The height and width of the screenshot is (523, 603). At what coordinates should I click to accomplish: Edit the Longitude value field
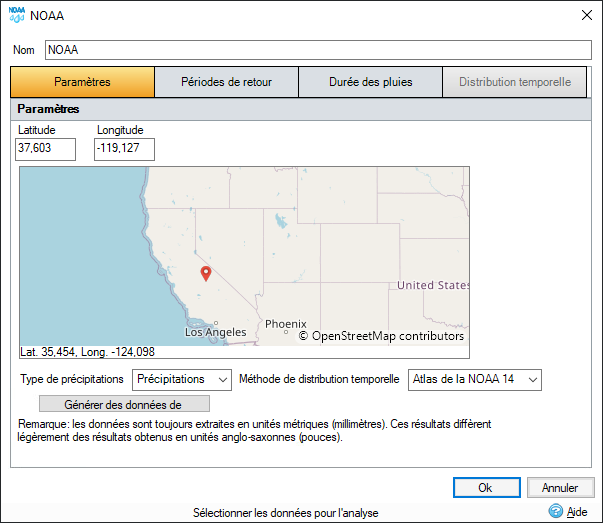pos(124,149)
